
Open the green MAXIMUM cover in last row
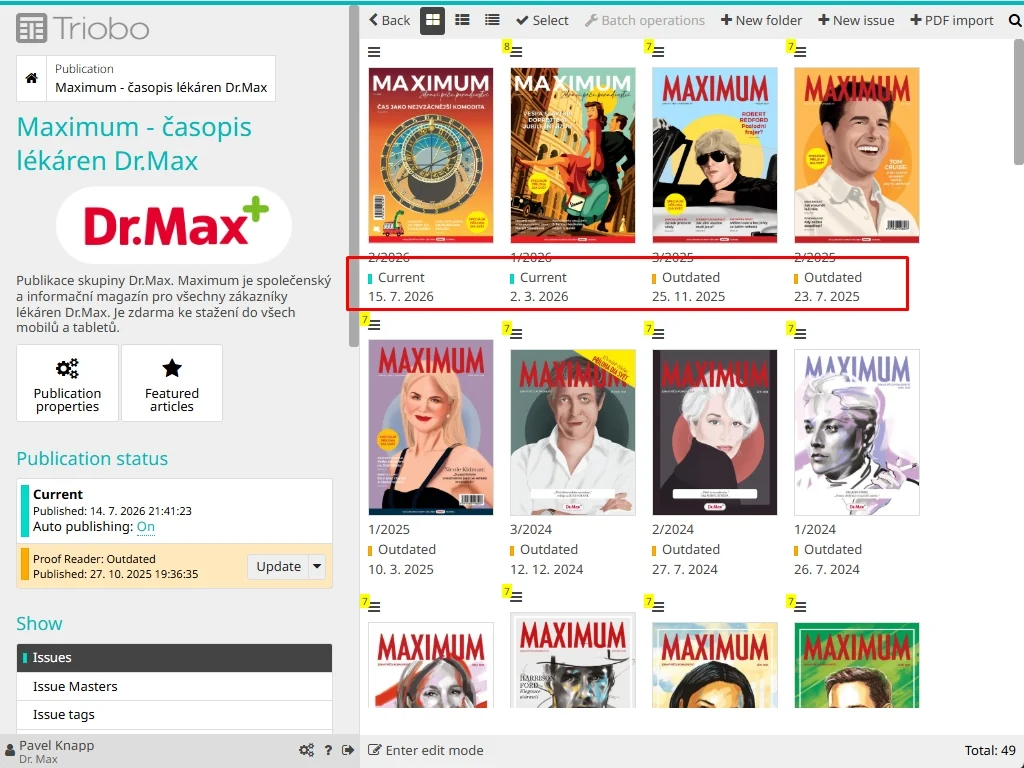click(x=857, y=665)
